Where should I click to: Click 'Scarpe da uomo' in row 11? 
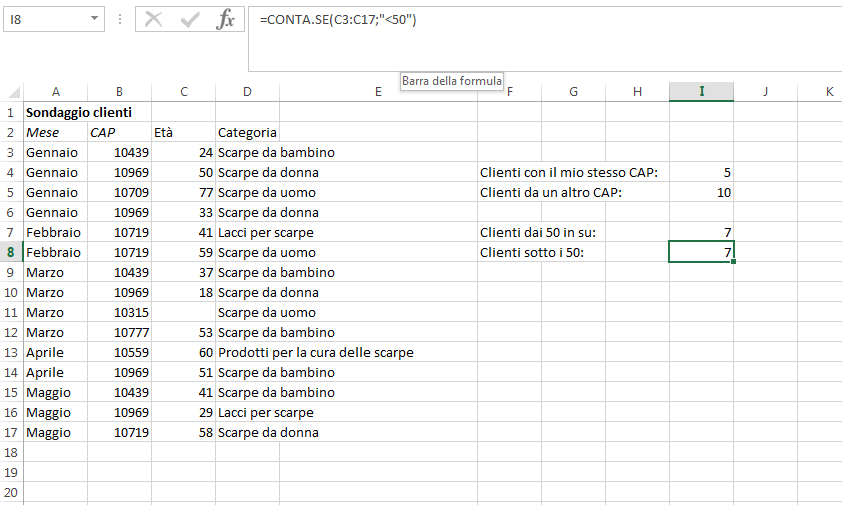[267, 313]
